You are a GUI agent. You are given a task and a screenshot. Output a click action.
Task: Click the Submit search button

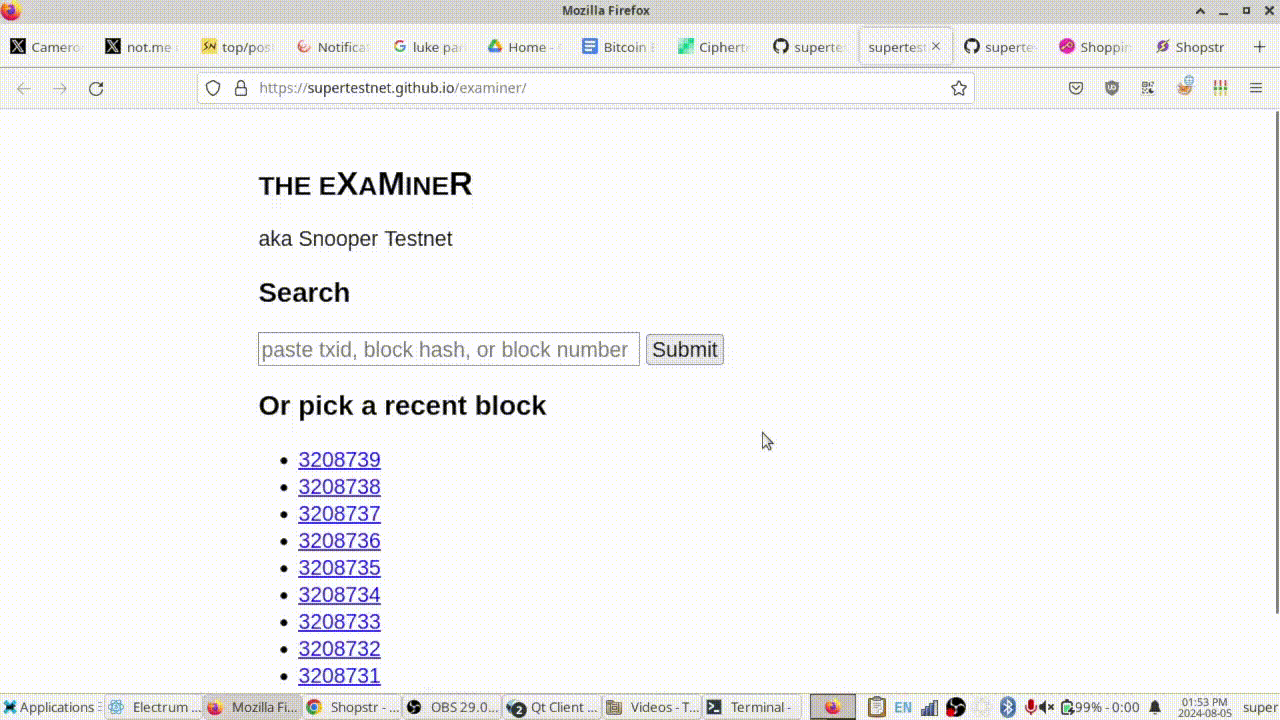[x=684, y=349]
